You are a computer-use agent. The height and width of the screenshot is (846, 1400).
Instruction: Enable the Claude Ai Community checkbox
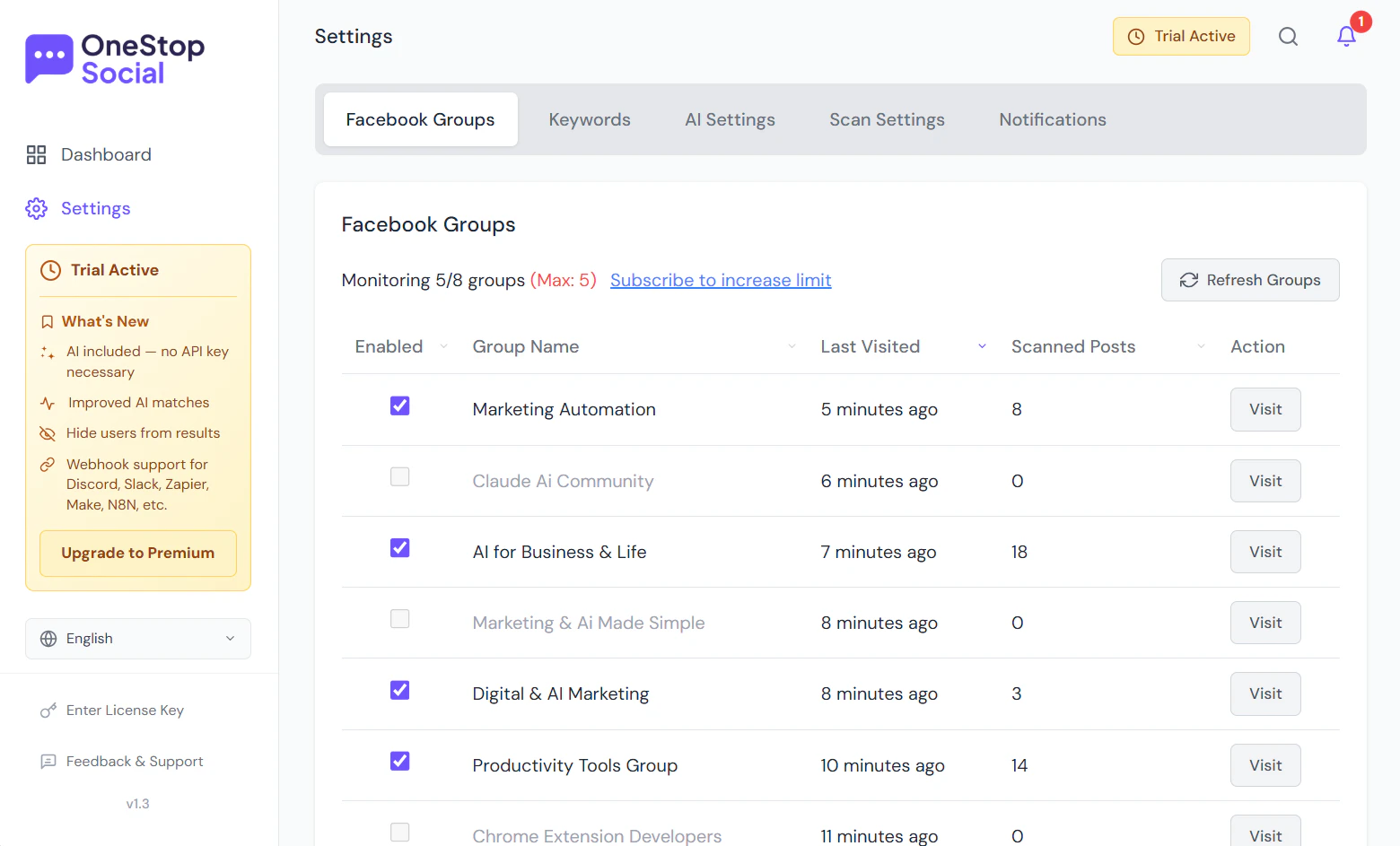[x=400, y=477]
